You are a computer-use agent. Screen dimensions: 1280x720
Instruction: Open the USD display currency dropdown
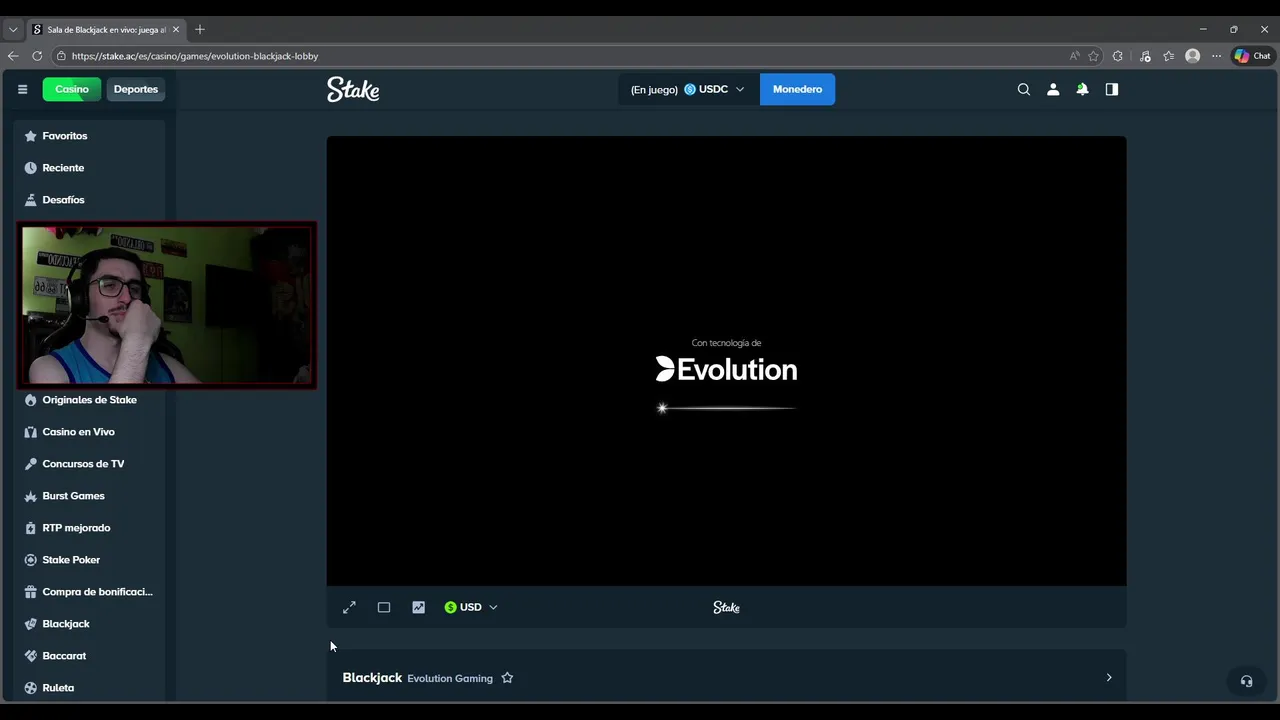click(x=471, y=607)
